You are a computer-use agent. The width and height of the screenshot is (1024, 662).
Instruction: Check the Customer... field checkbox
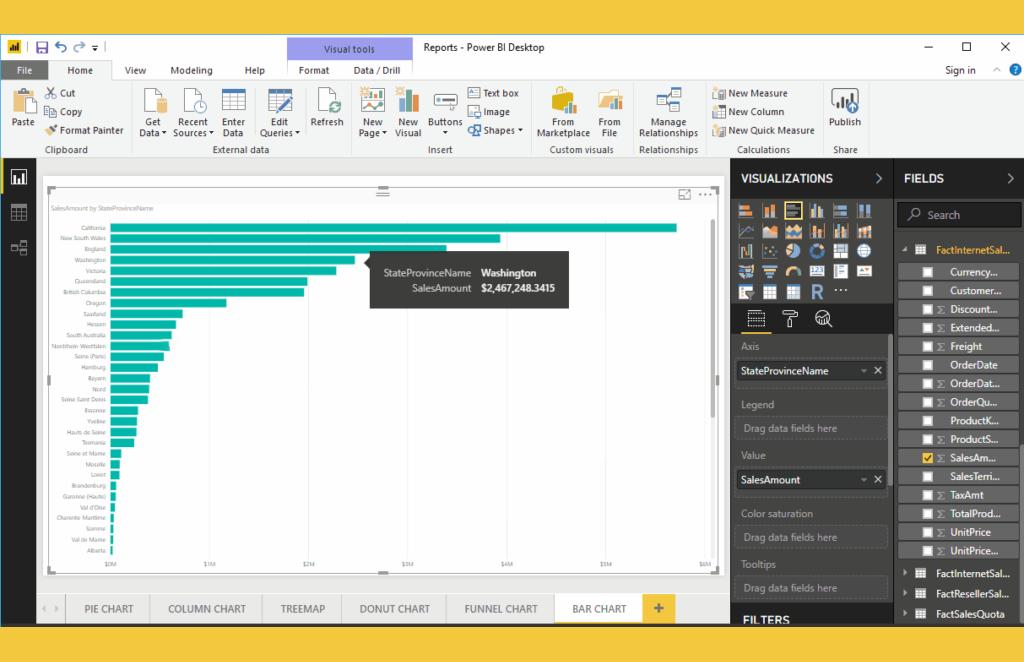927,291
